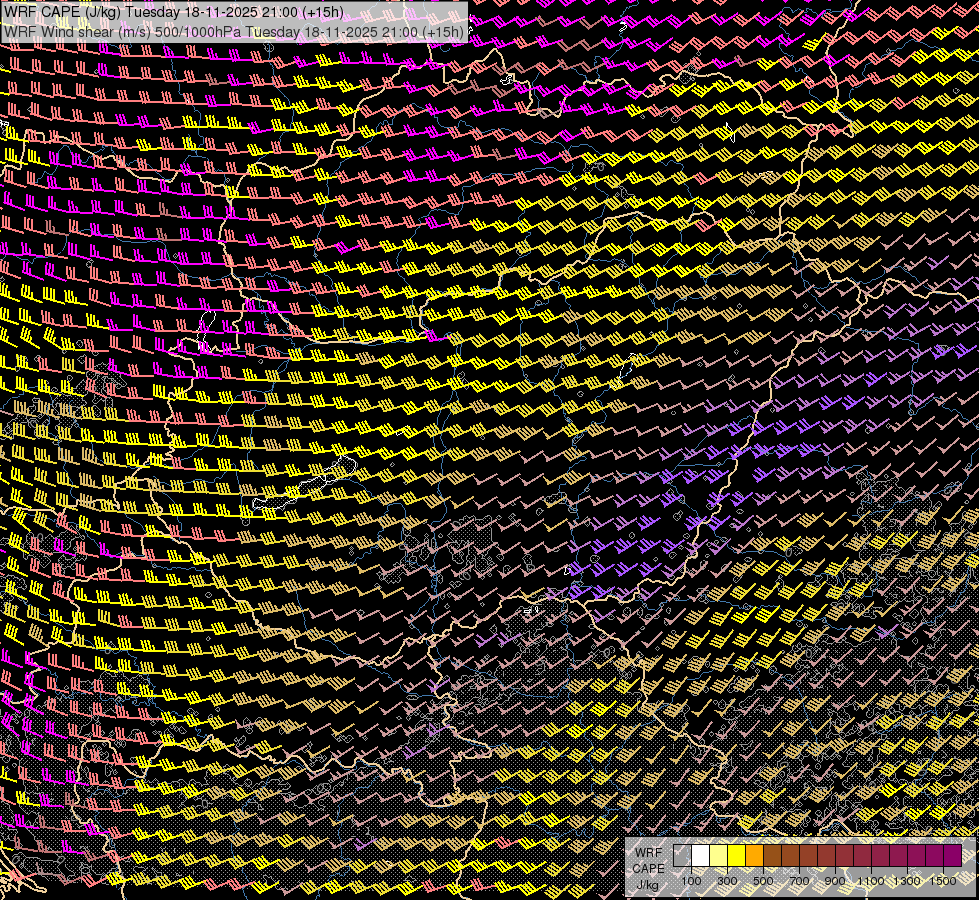
Task: Select the gray legend swatch below 100 J/kg
Action: pos(682,856)
